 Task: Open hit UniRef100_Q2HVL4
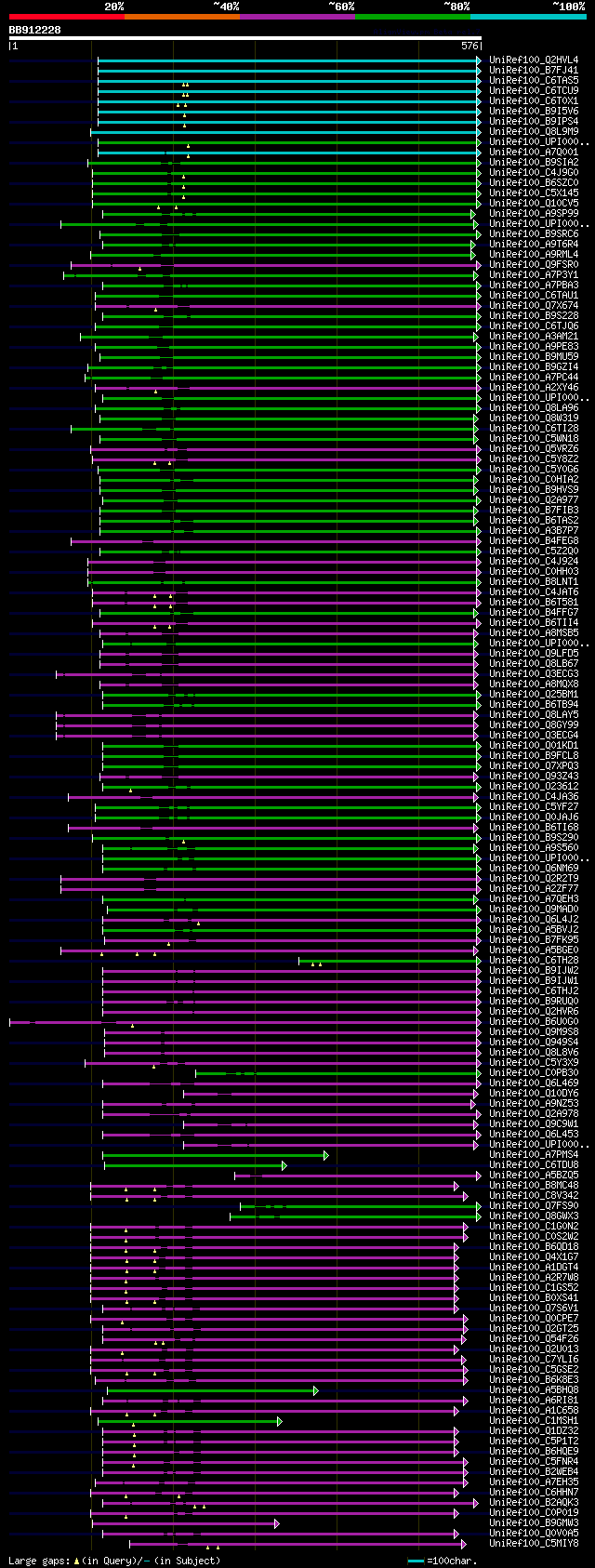coord(534,60)
